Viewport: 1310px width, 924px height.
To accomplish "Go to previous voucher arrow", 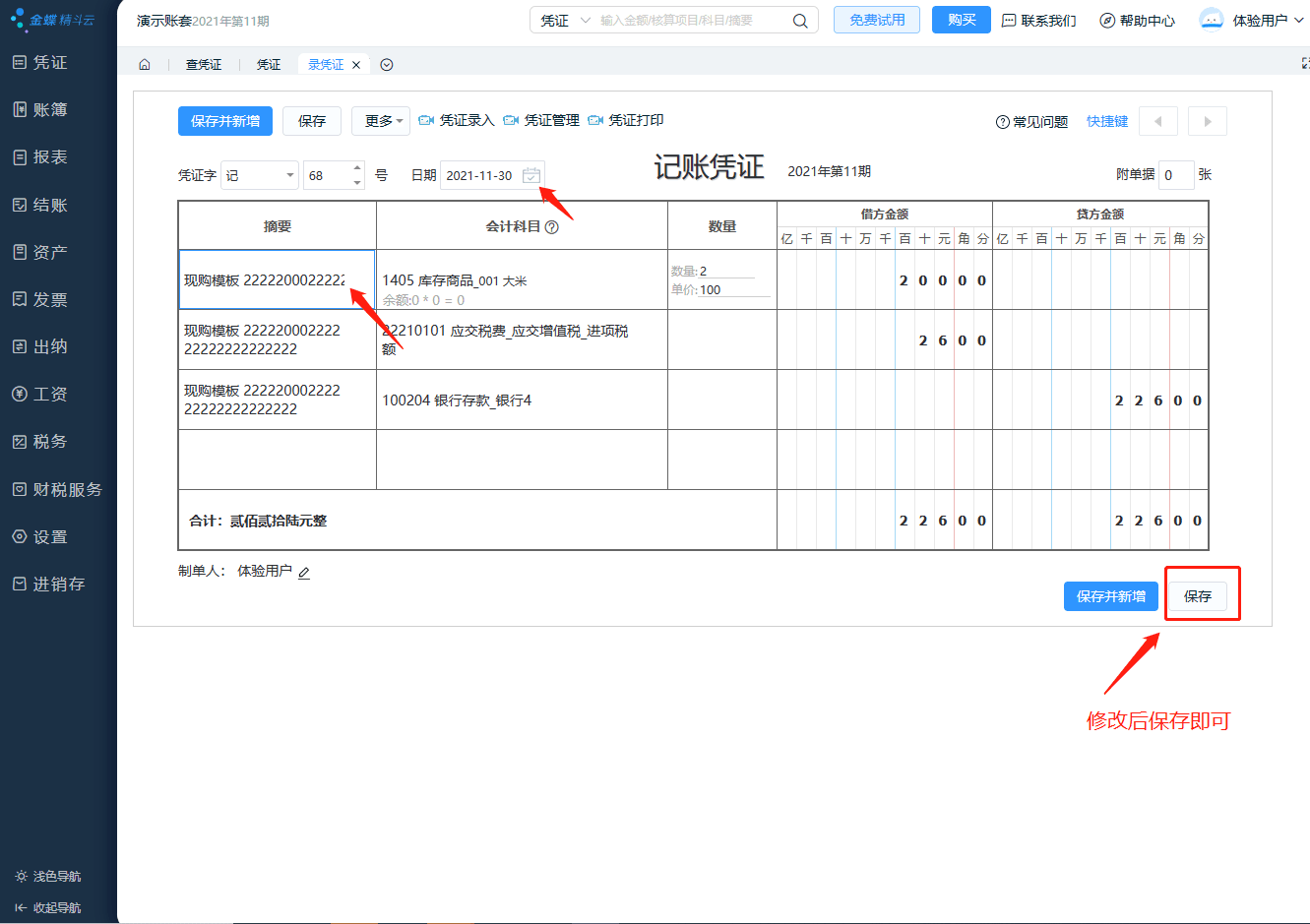I will tap(1158, 121).
